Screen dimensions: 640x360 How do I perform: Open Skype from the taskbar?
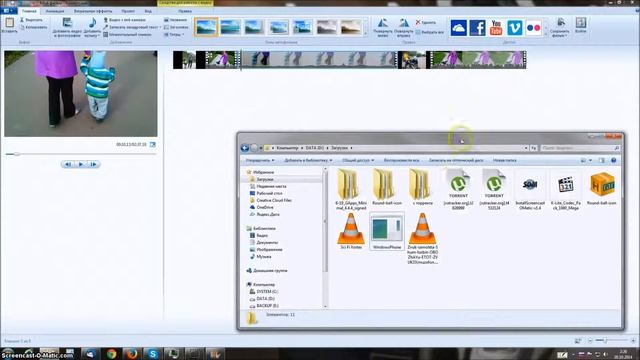click(x=153, y=353)
